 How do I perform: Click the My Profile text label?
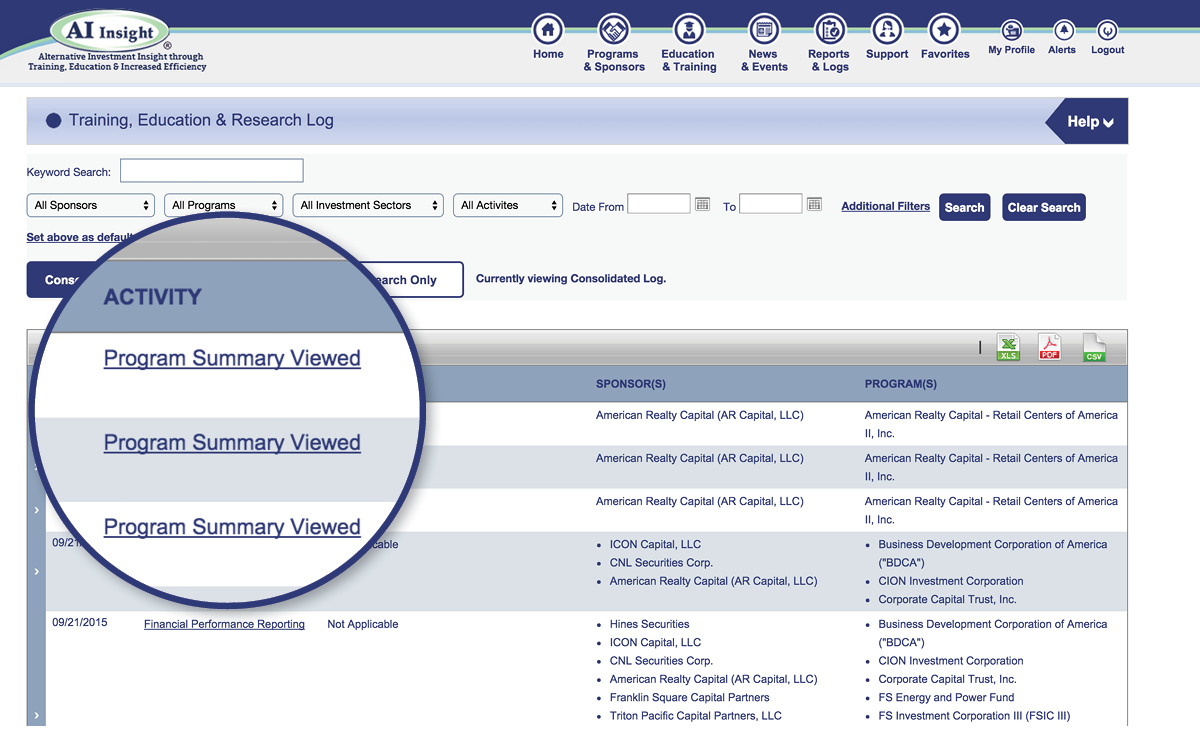point(1012,50)
